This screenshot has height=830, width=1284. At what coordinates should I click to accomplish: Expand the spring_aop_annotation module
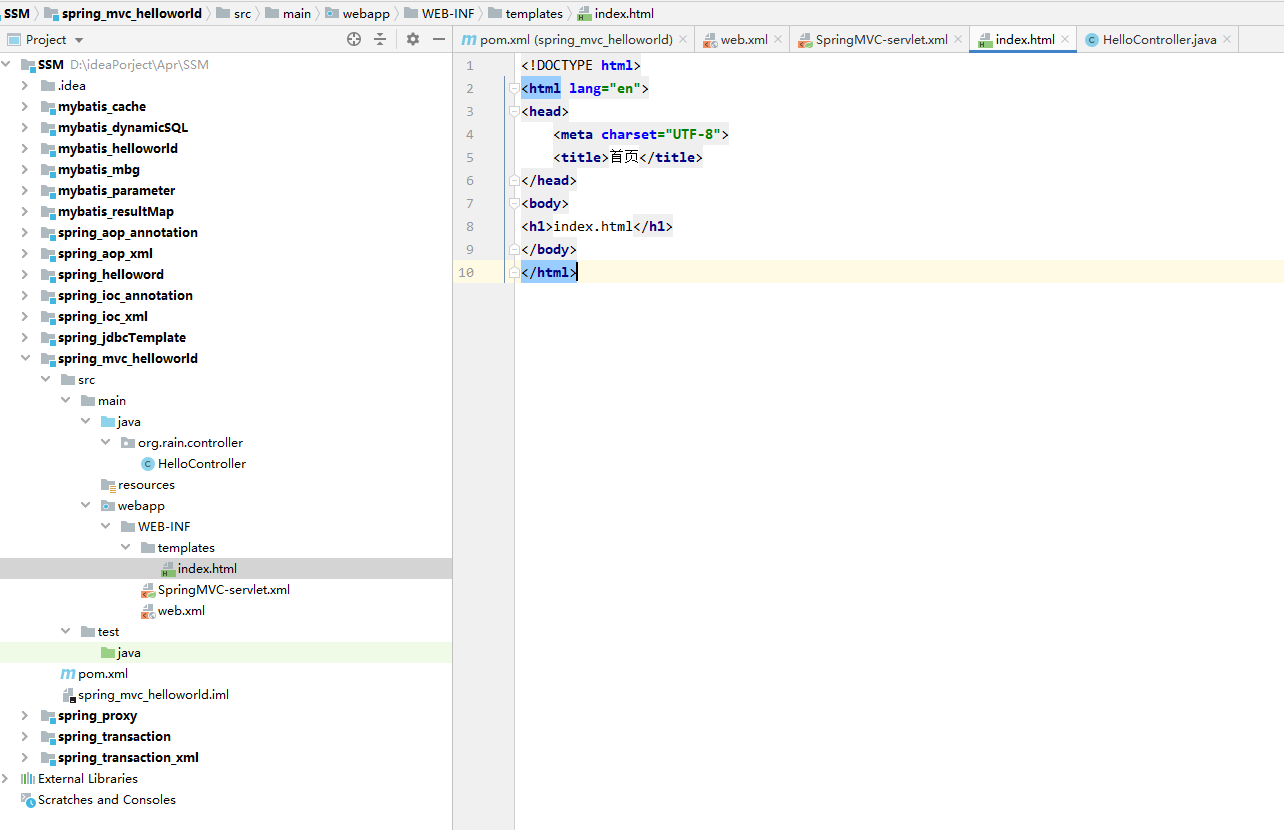tap(25, 232)
